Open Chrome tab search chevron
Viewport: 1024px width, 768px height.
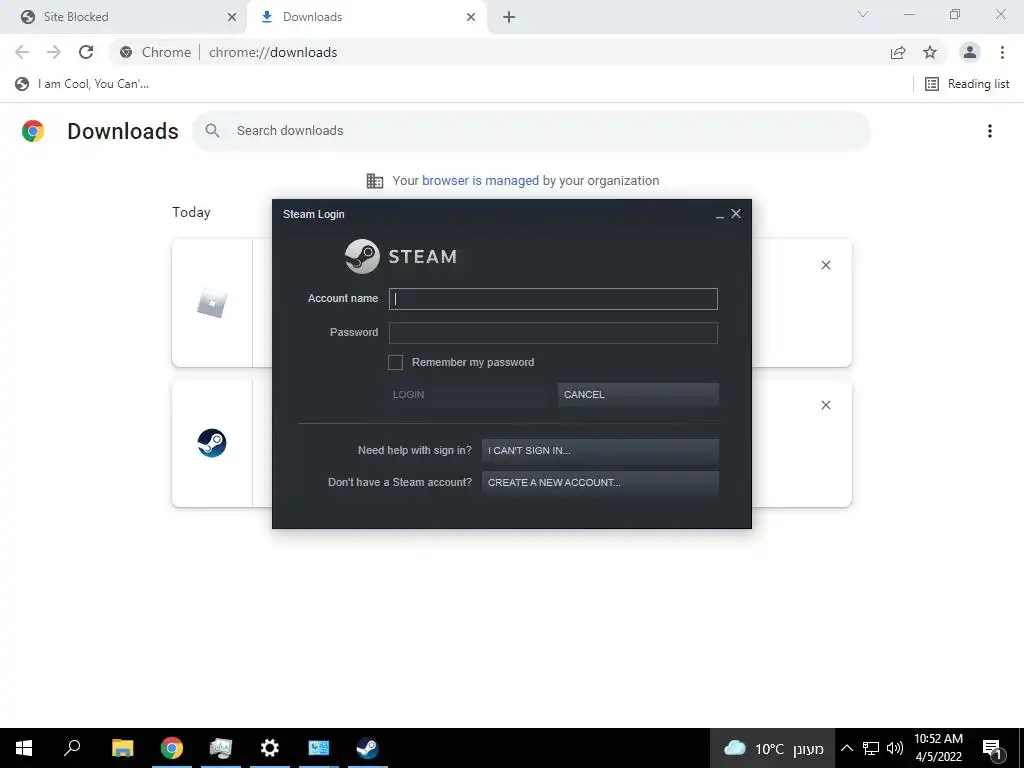click(x=863, y=14)
